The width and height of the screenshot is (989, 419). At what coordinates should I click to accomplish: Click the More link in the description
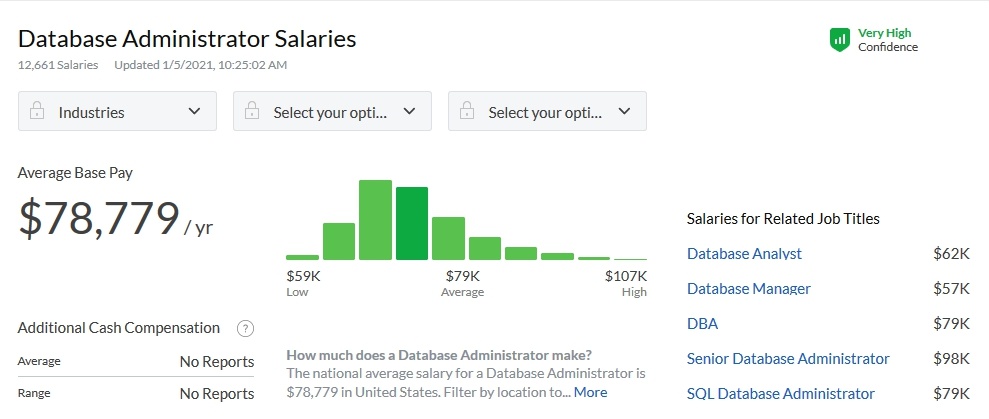(x=590, y=392)
